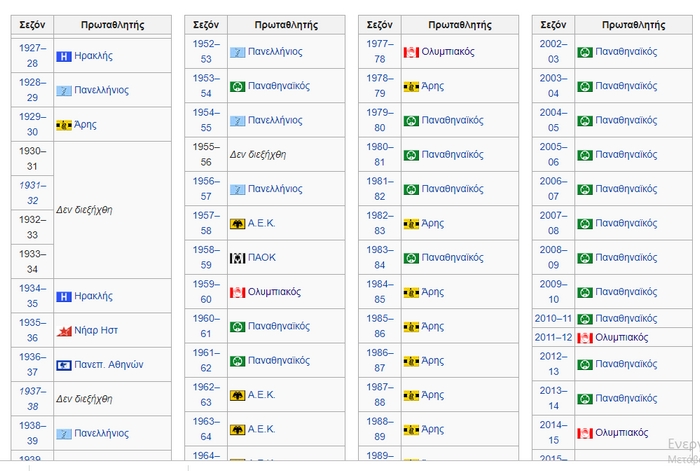Open the 1931–32 season link
This screenshot has height=471, width=700.
[32, 193]
